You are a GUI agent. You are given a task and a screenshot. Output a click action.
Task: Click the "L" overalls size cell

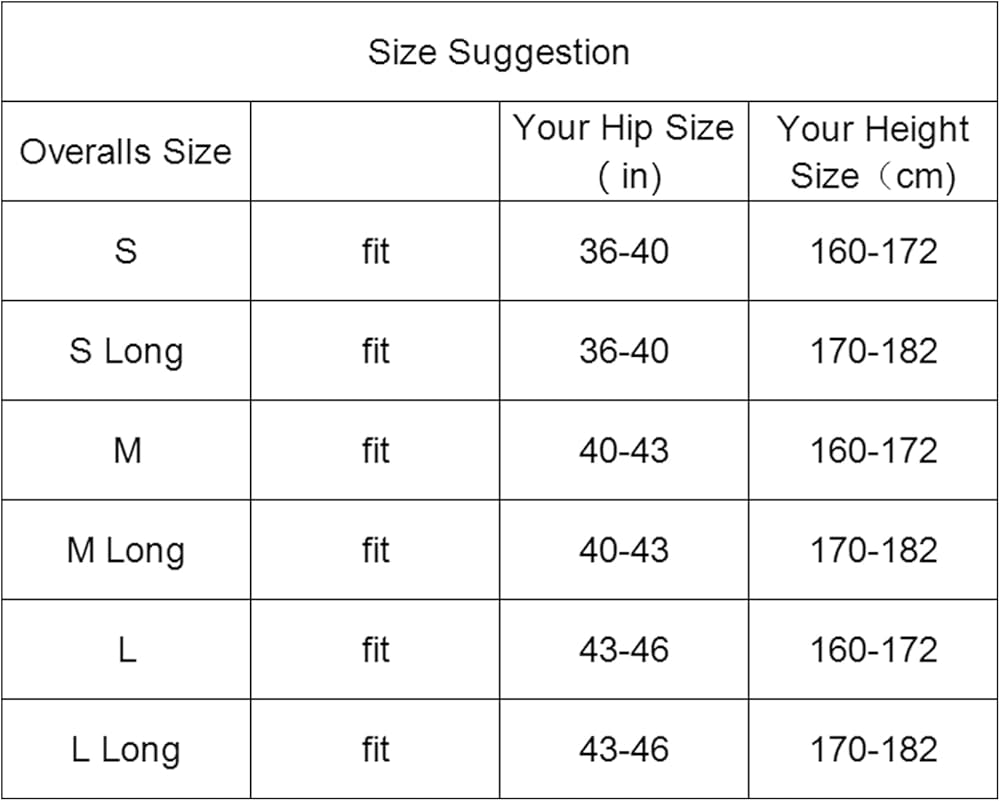126,651
